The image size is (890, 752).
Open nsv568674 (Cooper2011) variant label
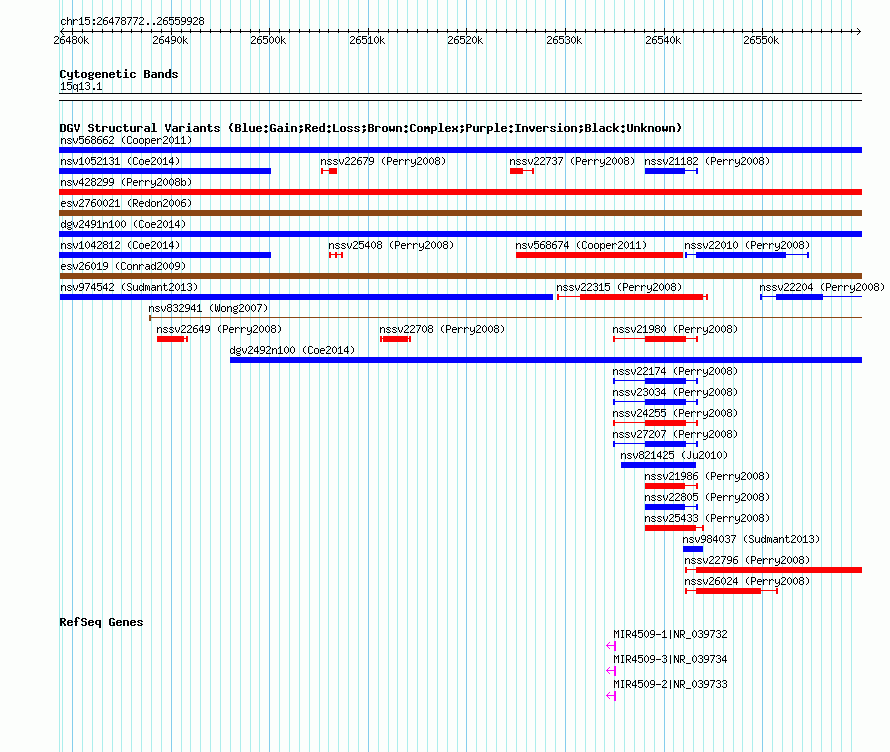[x=581, y=245]
